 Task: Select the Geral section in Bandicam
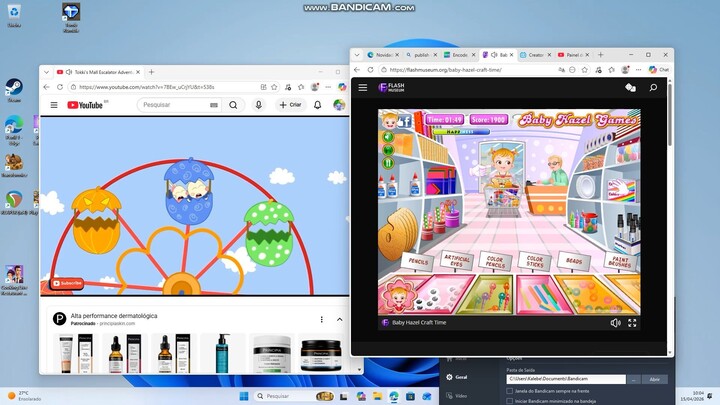[x=461, y=378]
